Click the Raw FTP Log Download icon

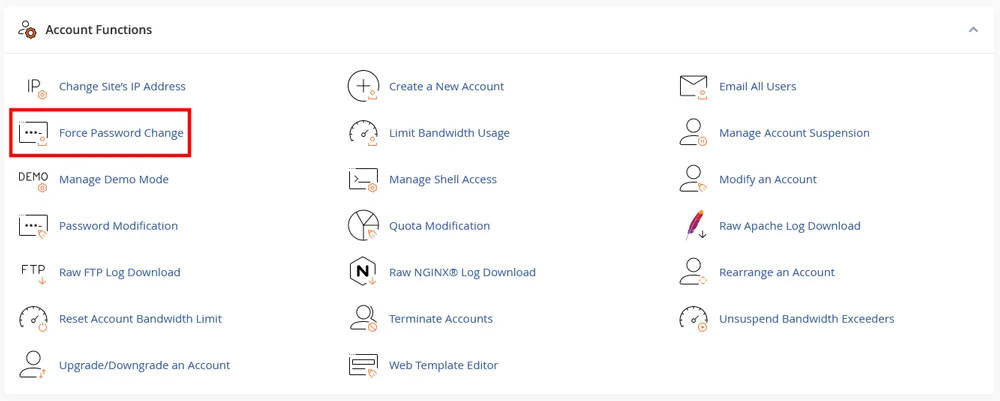33,273
